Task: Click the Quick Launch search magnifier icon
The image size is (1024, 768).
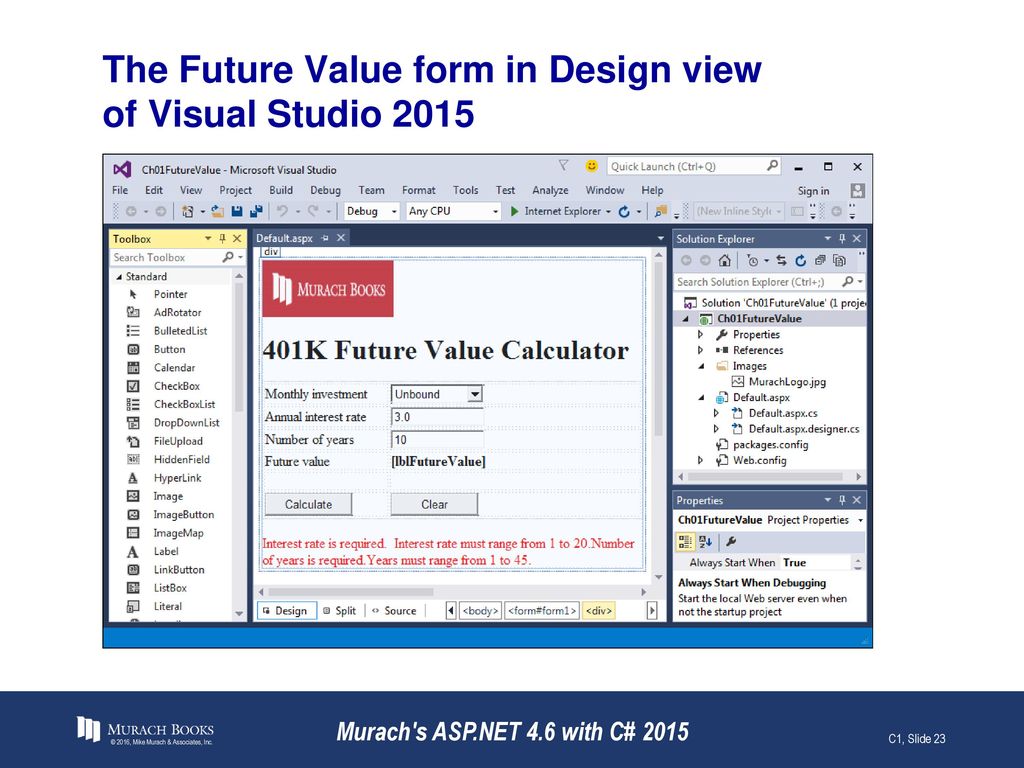Action: click(772, 166)
